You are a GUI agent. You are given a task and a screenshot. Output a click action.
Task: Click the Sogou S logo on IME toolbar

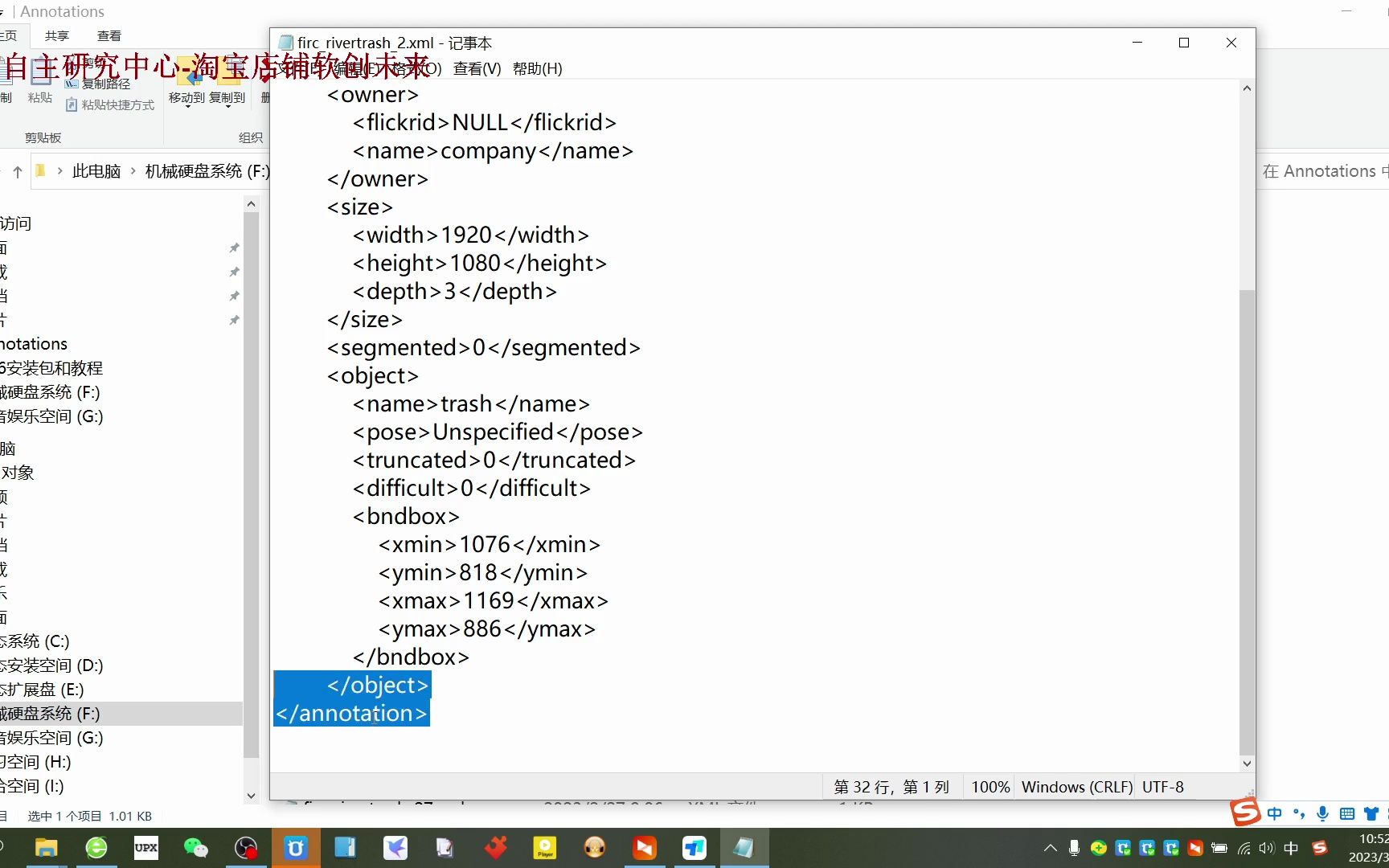pos(1245,813)
